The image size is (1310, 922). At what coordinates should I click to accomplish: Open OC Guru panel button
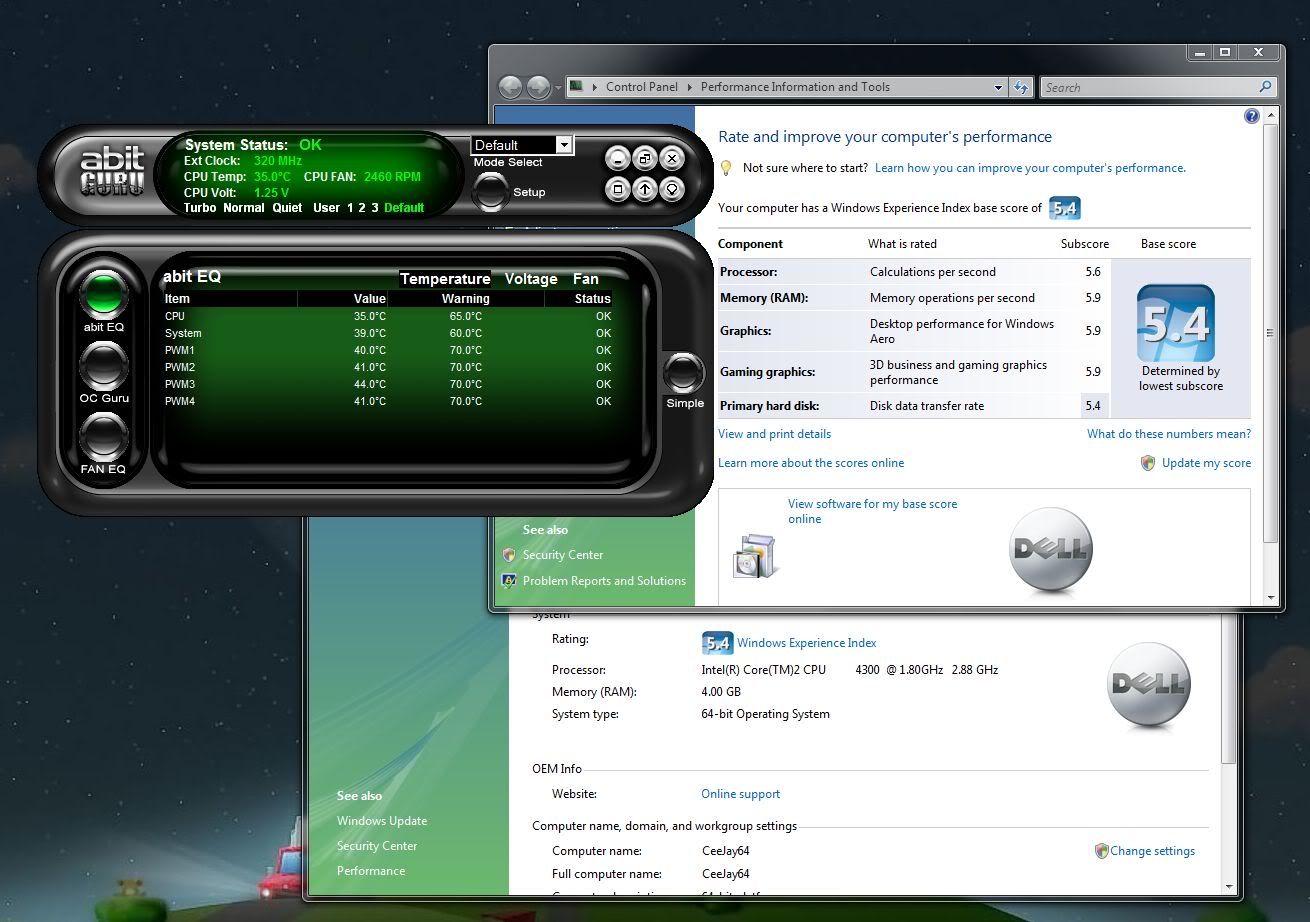[103, 365]
